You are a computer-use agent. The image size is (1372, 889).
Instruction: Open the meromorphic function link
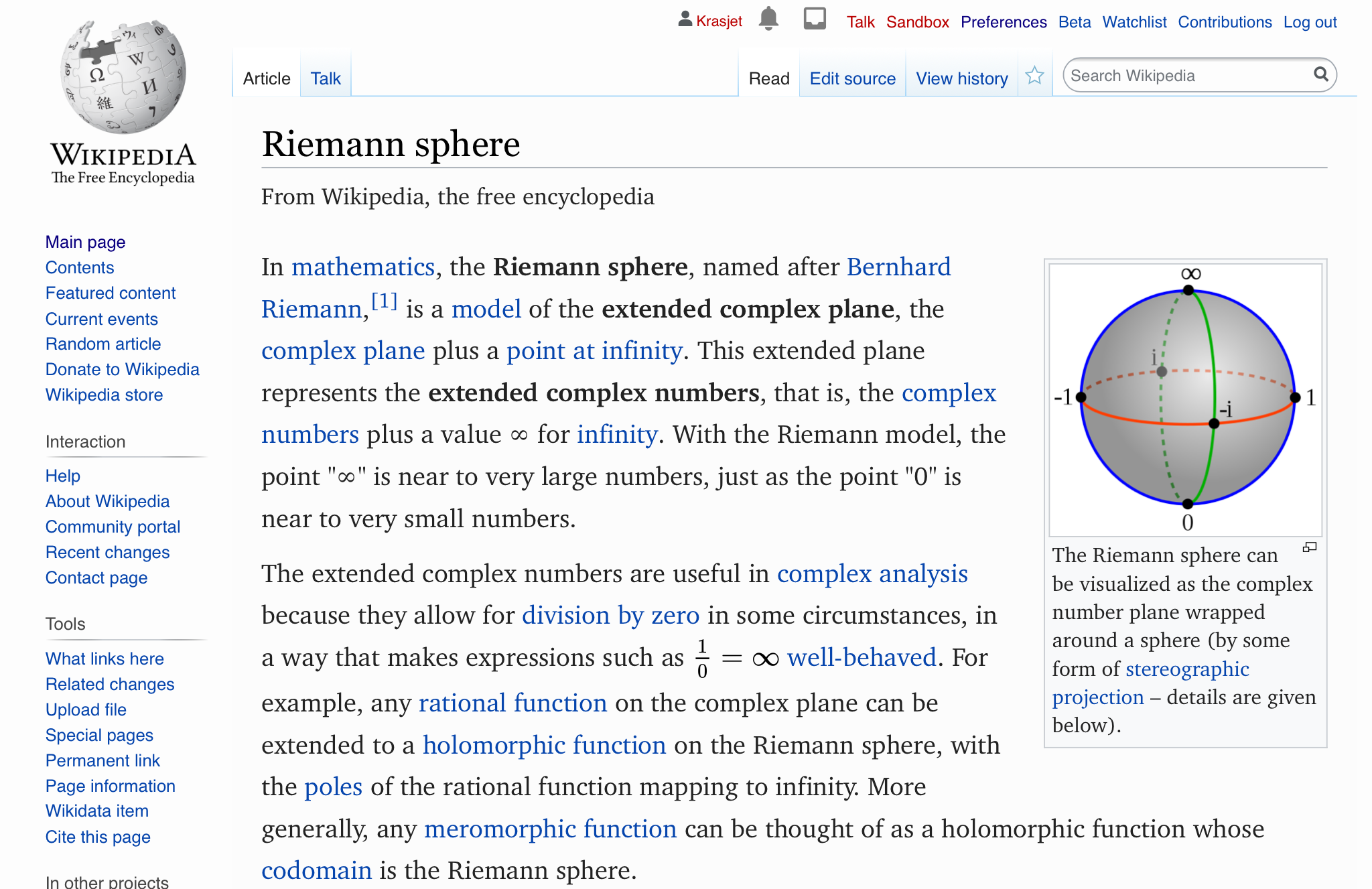(x=550, y=829)
